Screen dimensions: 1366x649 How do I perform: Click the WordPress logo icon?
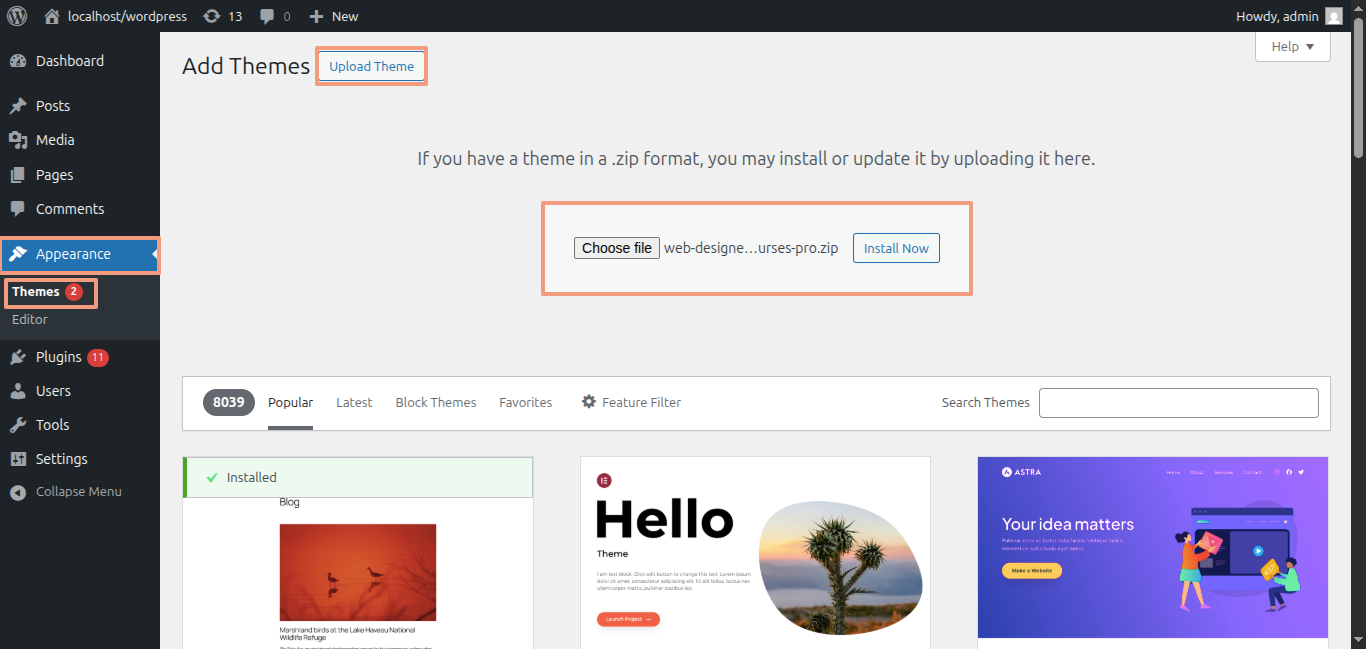17,16
